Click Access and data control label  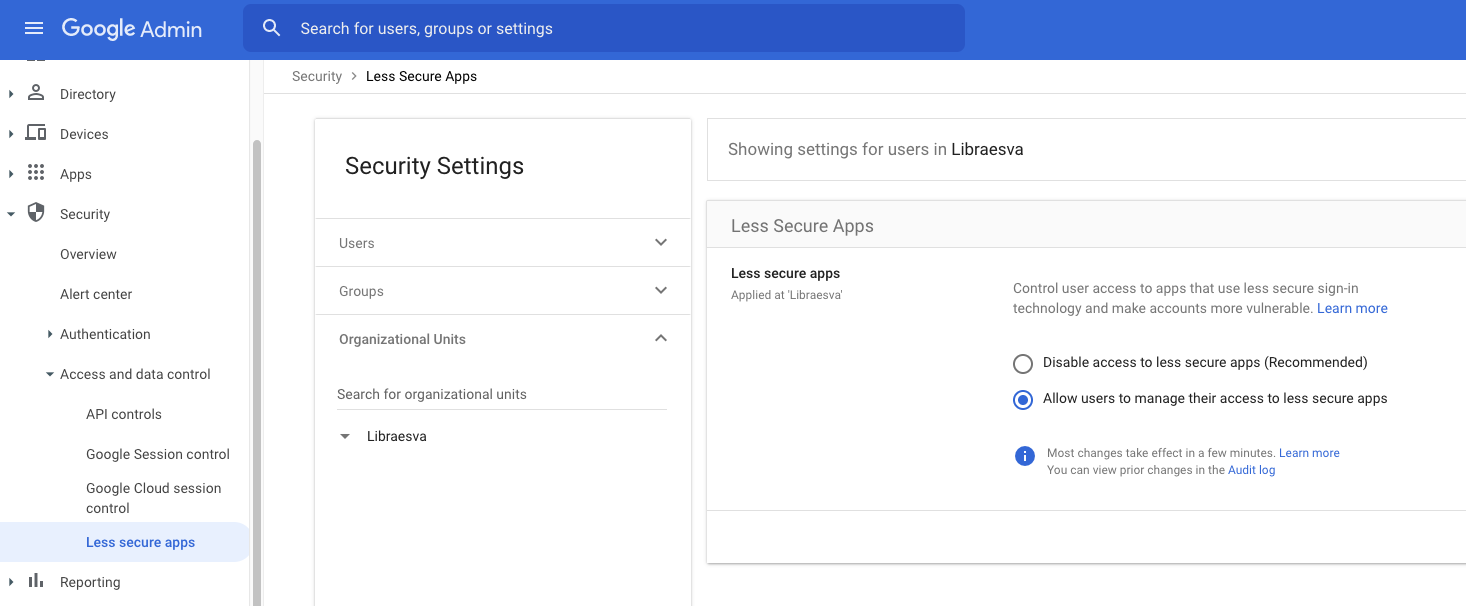coord(135,374)
